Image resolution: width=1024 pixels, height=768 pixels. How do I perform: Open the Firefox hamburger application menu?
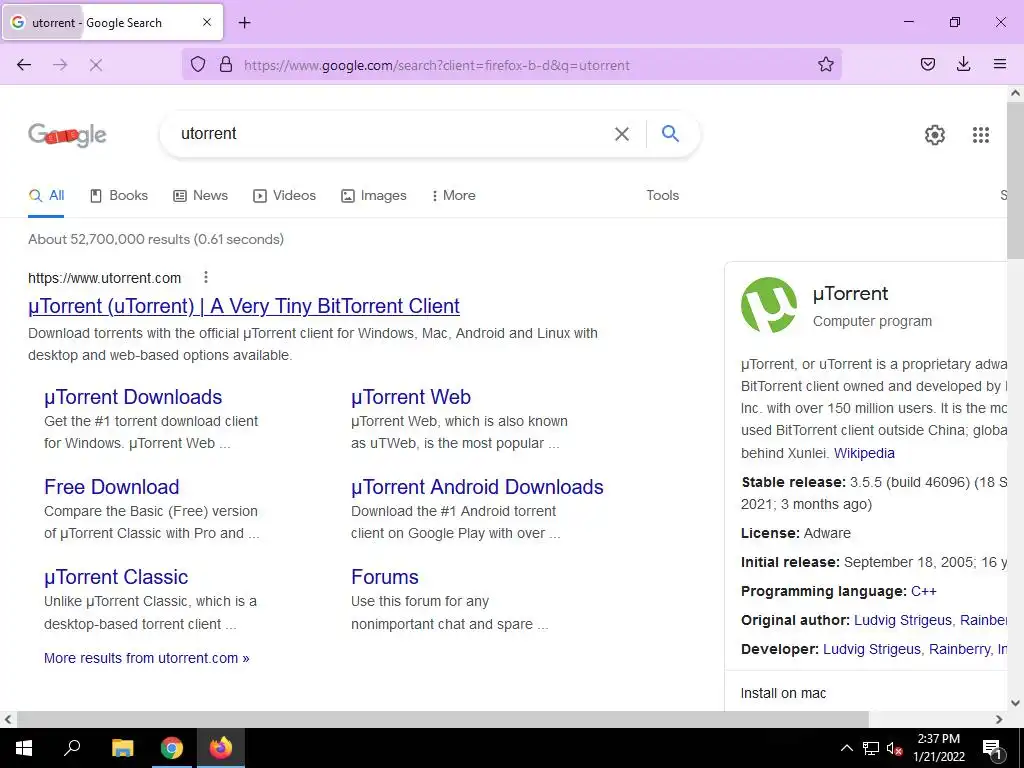point(999,64)
